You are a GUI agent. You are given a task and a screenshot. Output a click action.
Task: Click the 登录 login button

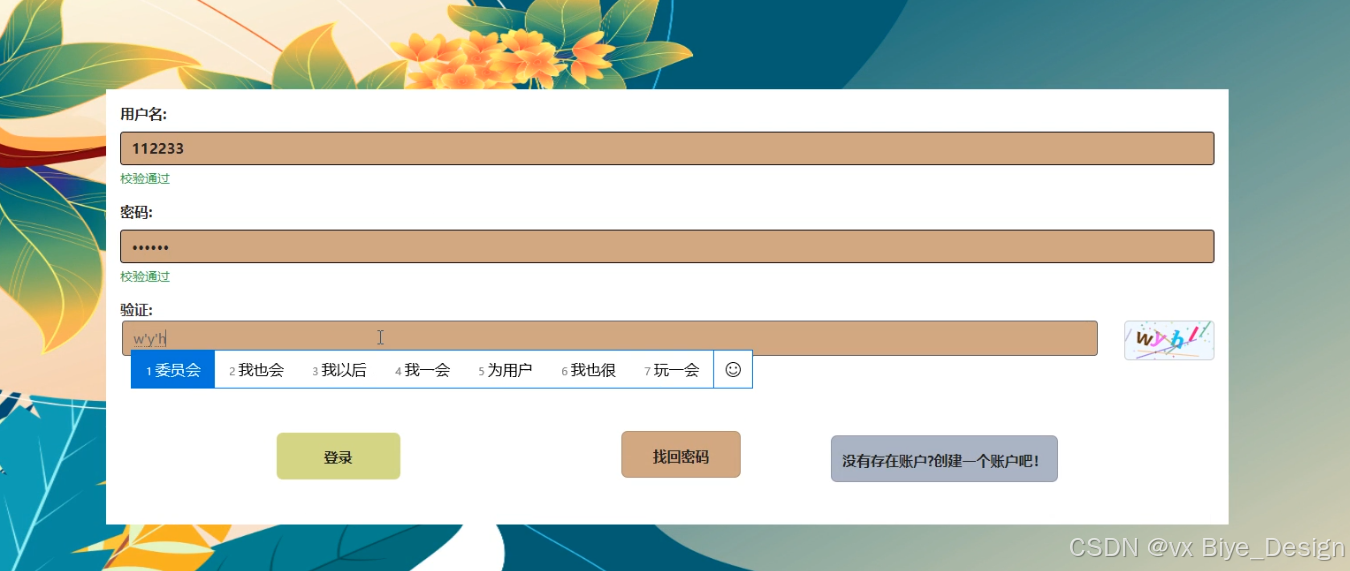[x=338, y=456]
